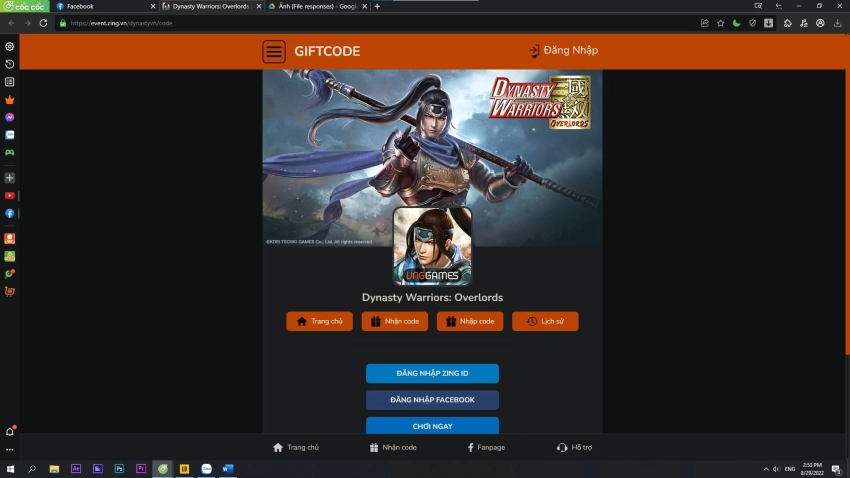The height and width of the screenshot is (478, 850).
Task: Open the sidebar notifications bell
Action: 10,431
